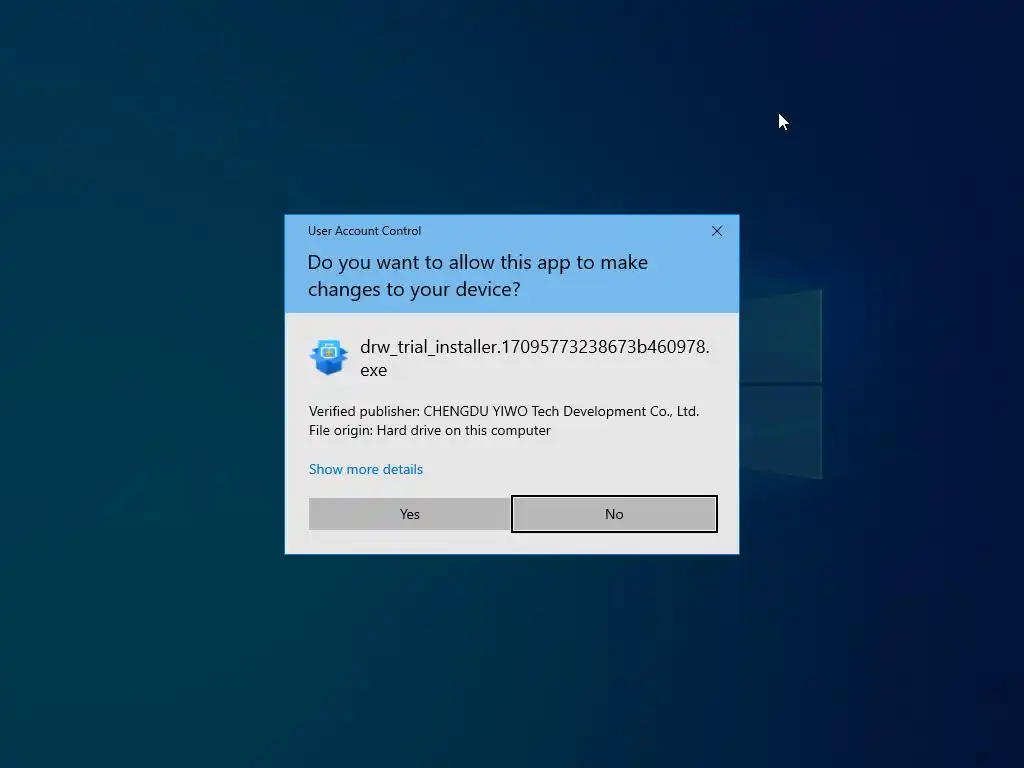
Task: Click No to deny the installer
Action: pos(614,514)
